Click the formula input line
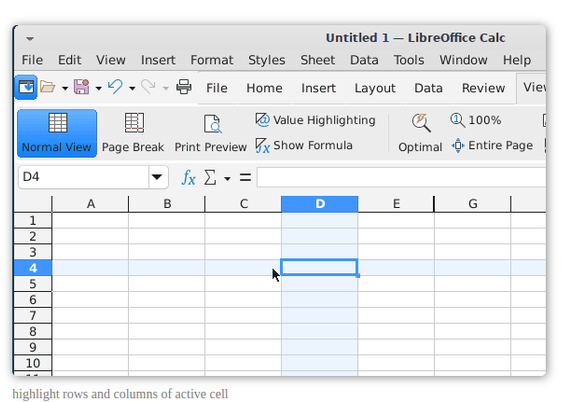Image resolution: width=573 pixels, height=402 pixels. (401, 178)
